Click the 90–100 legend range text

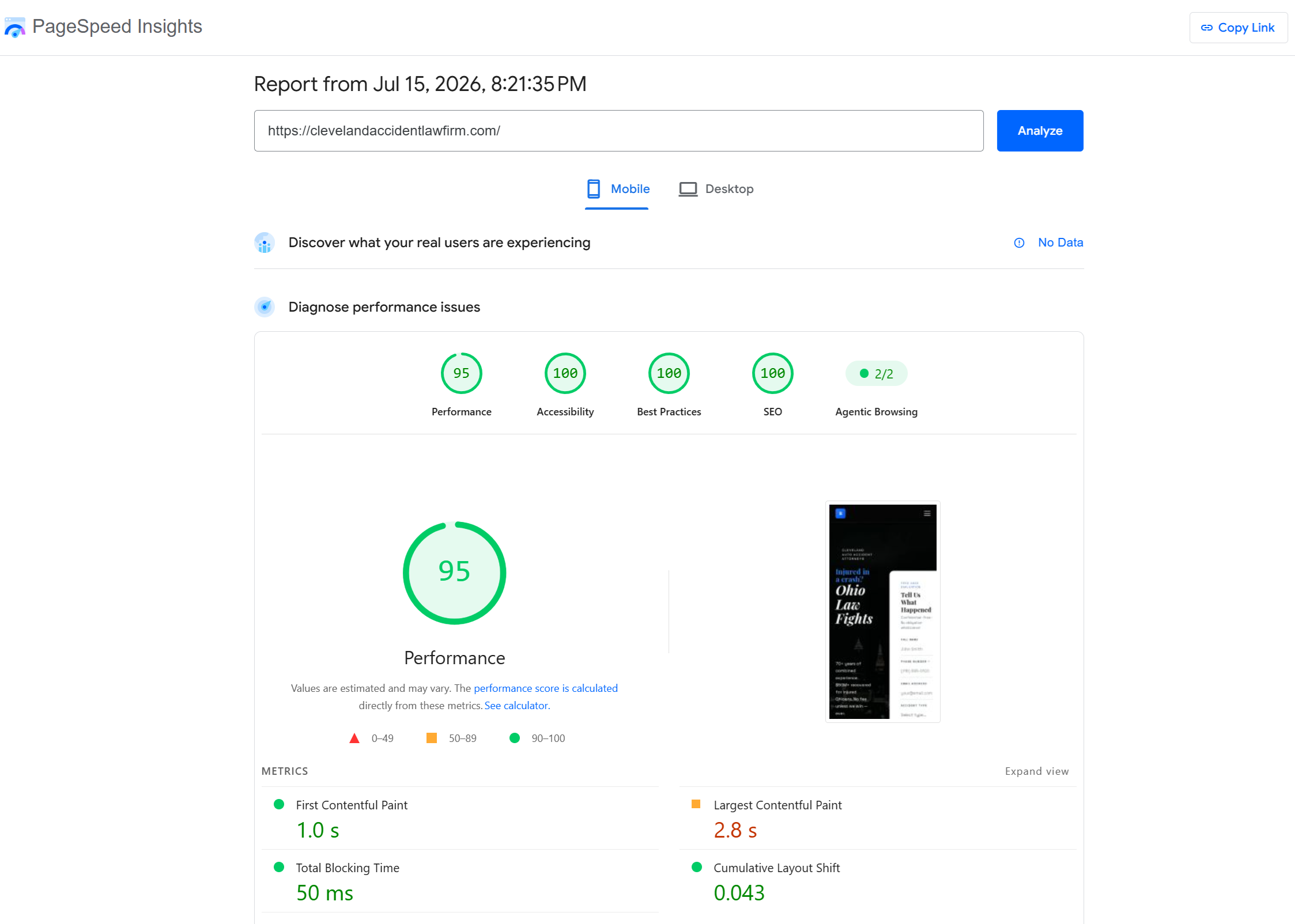[x=548, y=739]
